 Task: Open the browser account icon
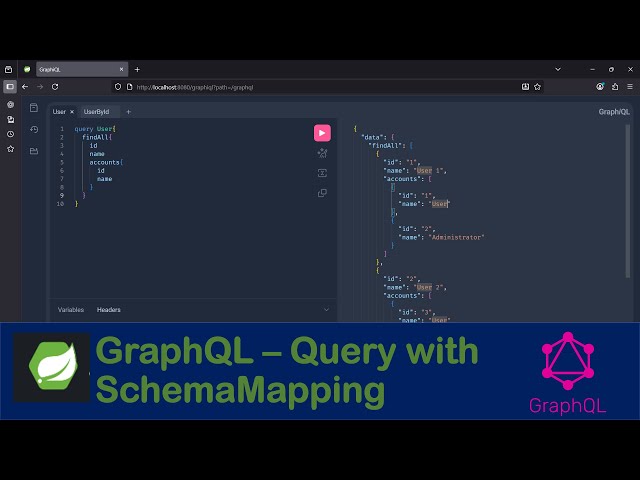600,87
